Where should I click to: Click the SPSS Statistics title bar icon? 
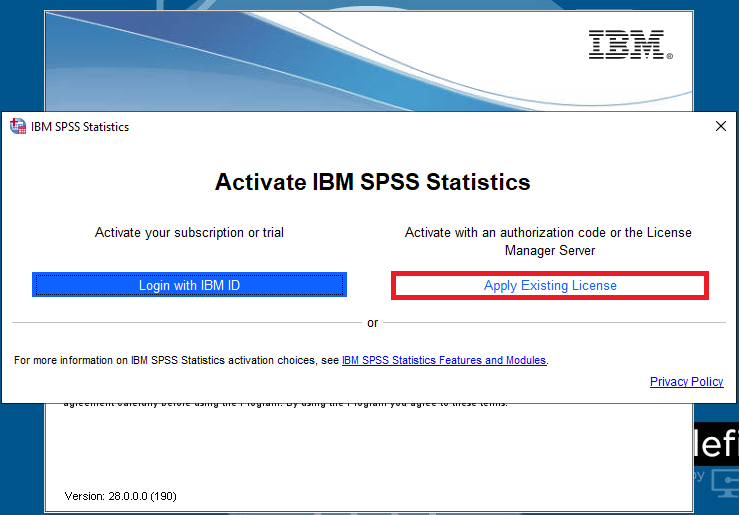[18, 126]
